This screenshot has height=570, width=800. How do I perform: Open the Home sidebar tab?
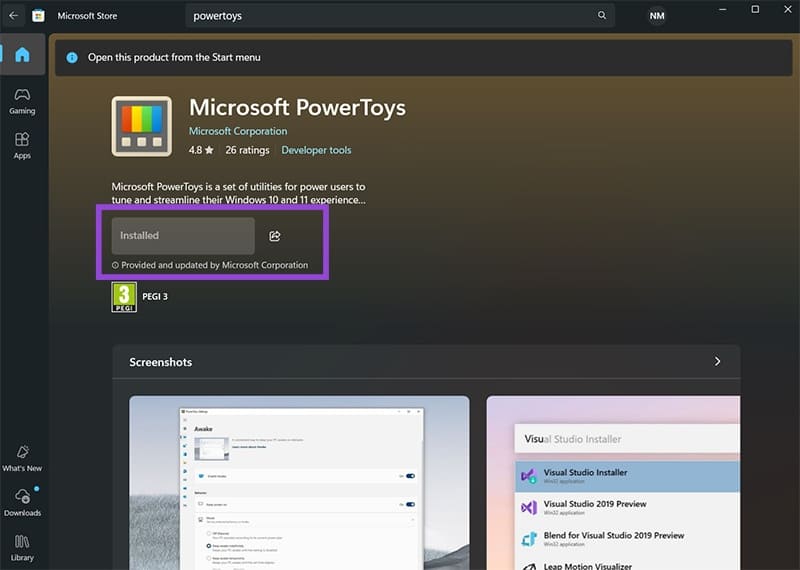coord(22,55)
